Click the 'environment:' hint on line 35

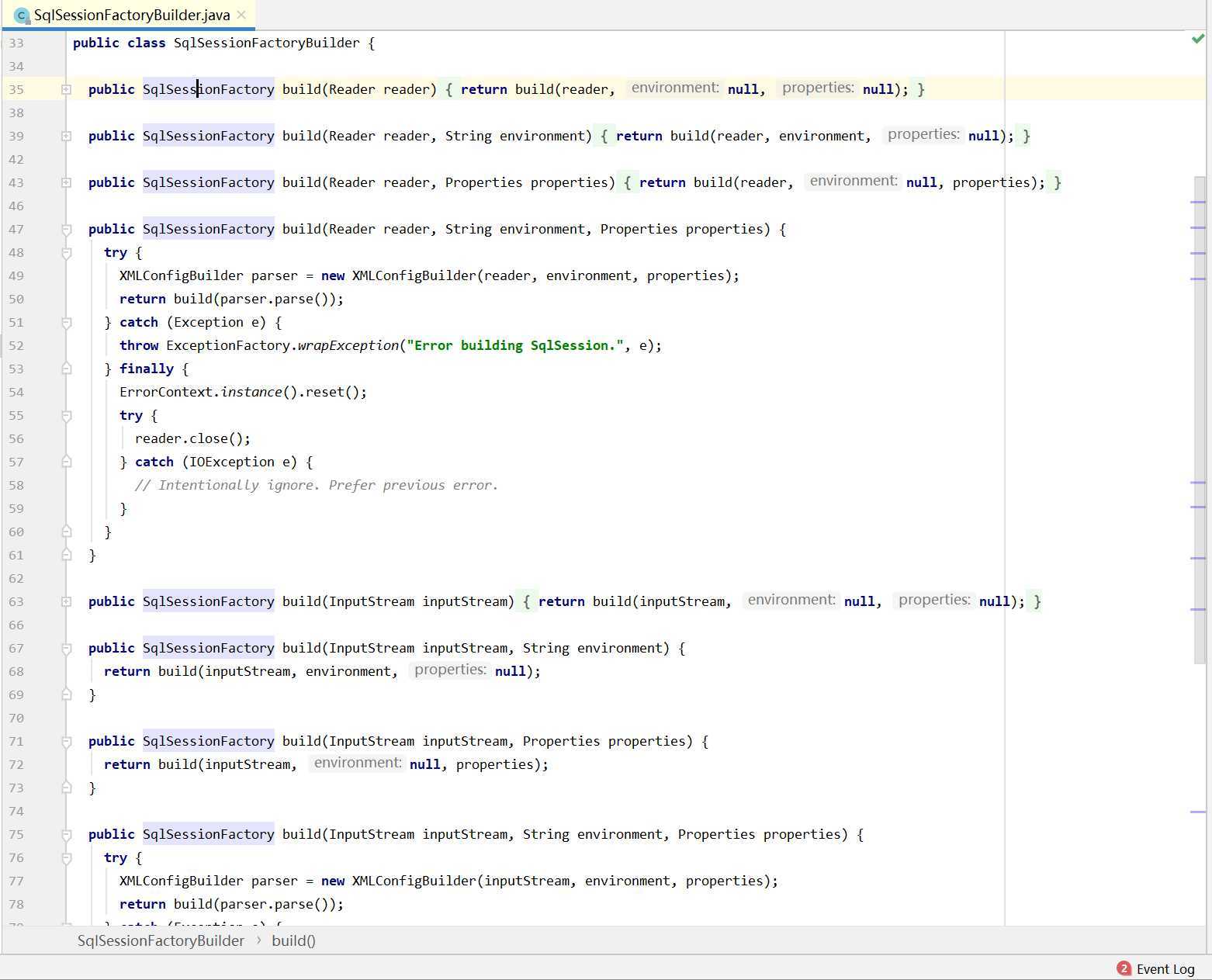[675, 88]
